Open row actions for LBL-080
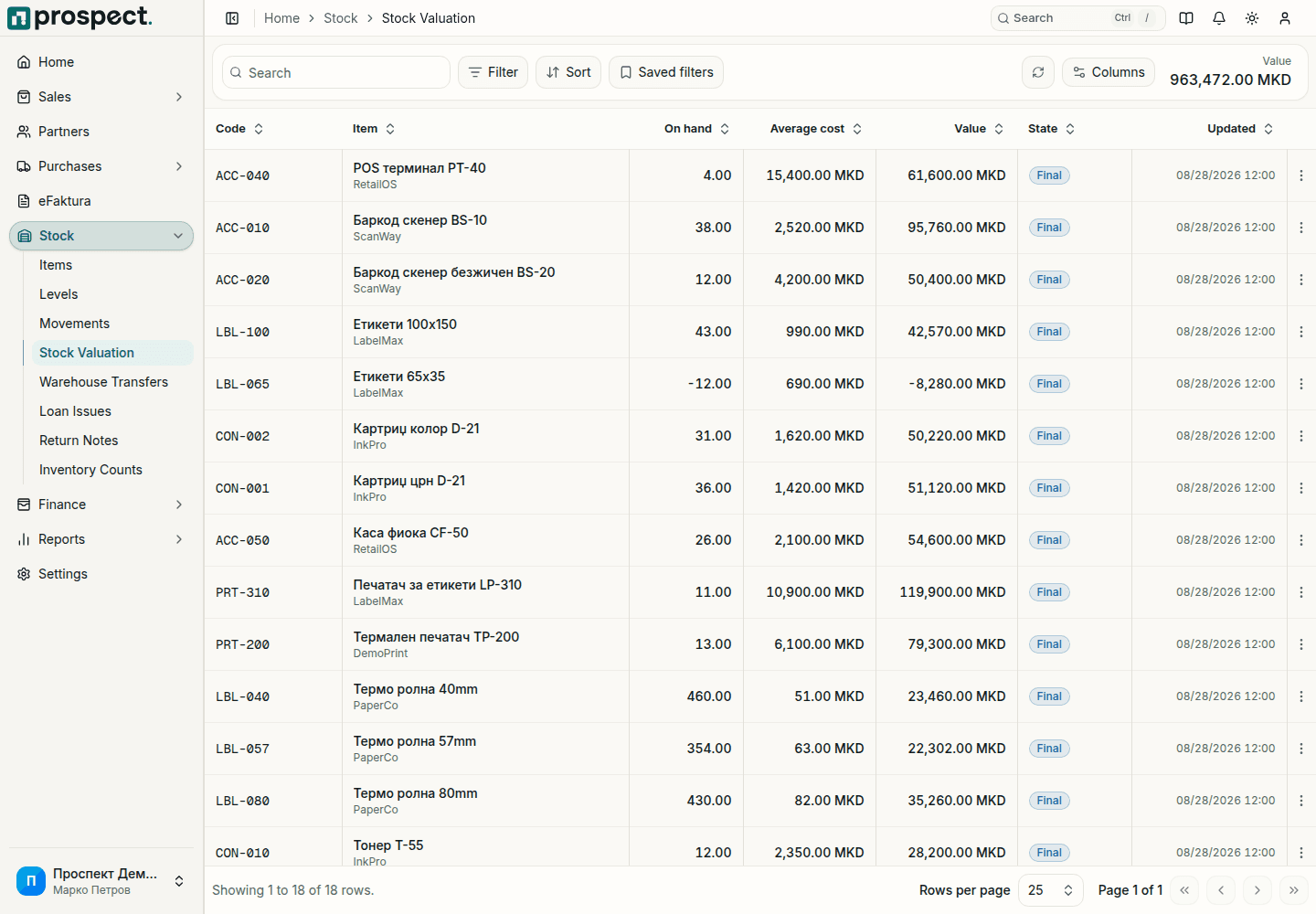 1301,801
